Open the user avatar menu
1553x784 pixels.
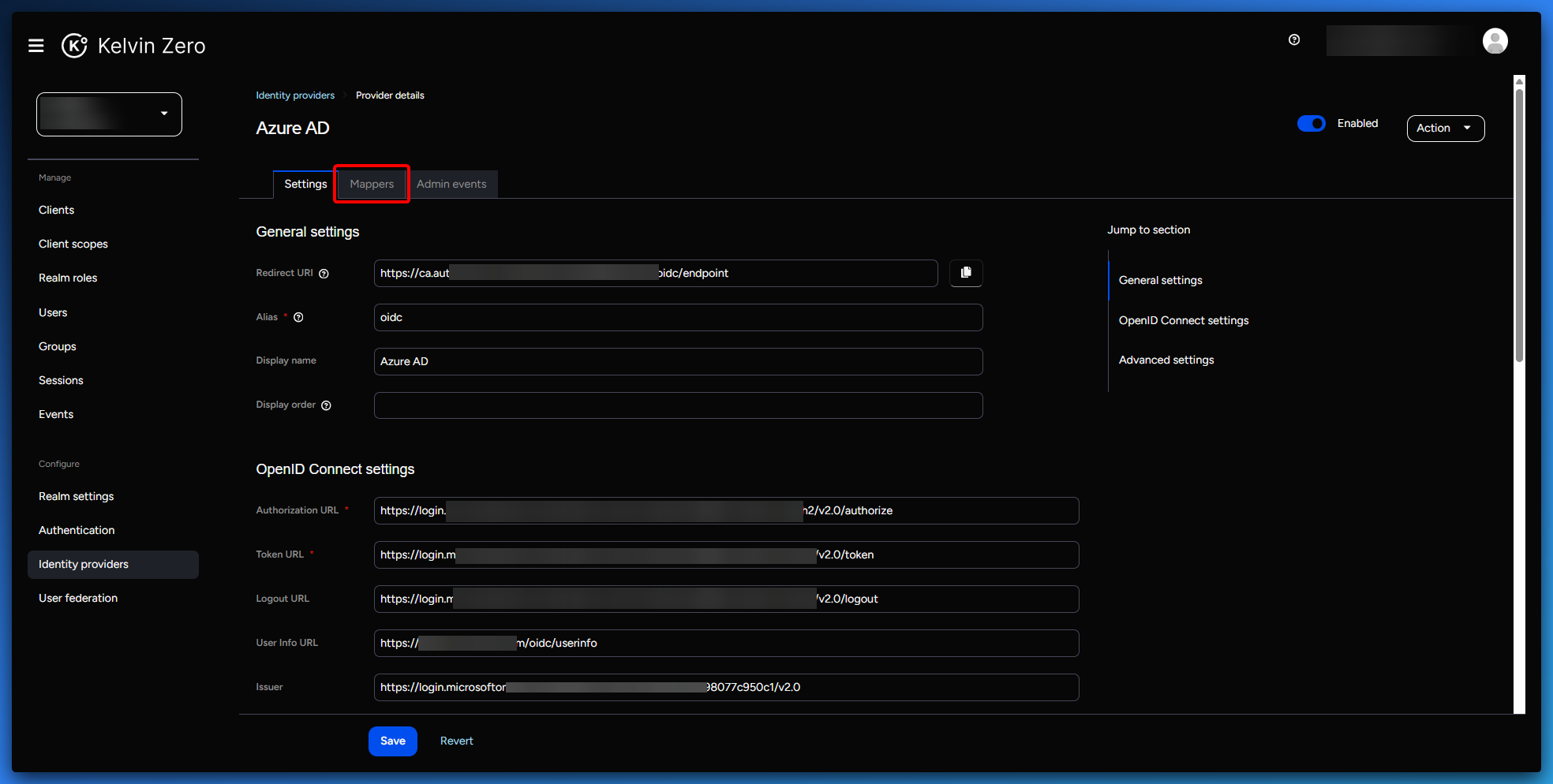(1495, 40)
